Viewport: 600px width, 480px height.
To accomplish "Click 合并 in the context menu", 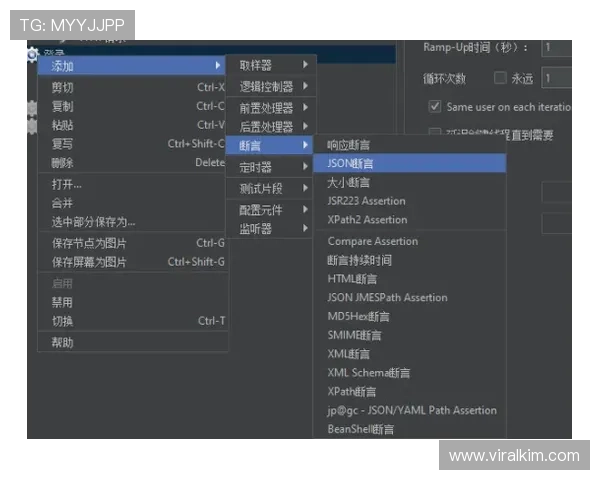I will (x=132, y=203).
